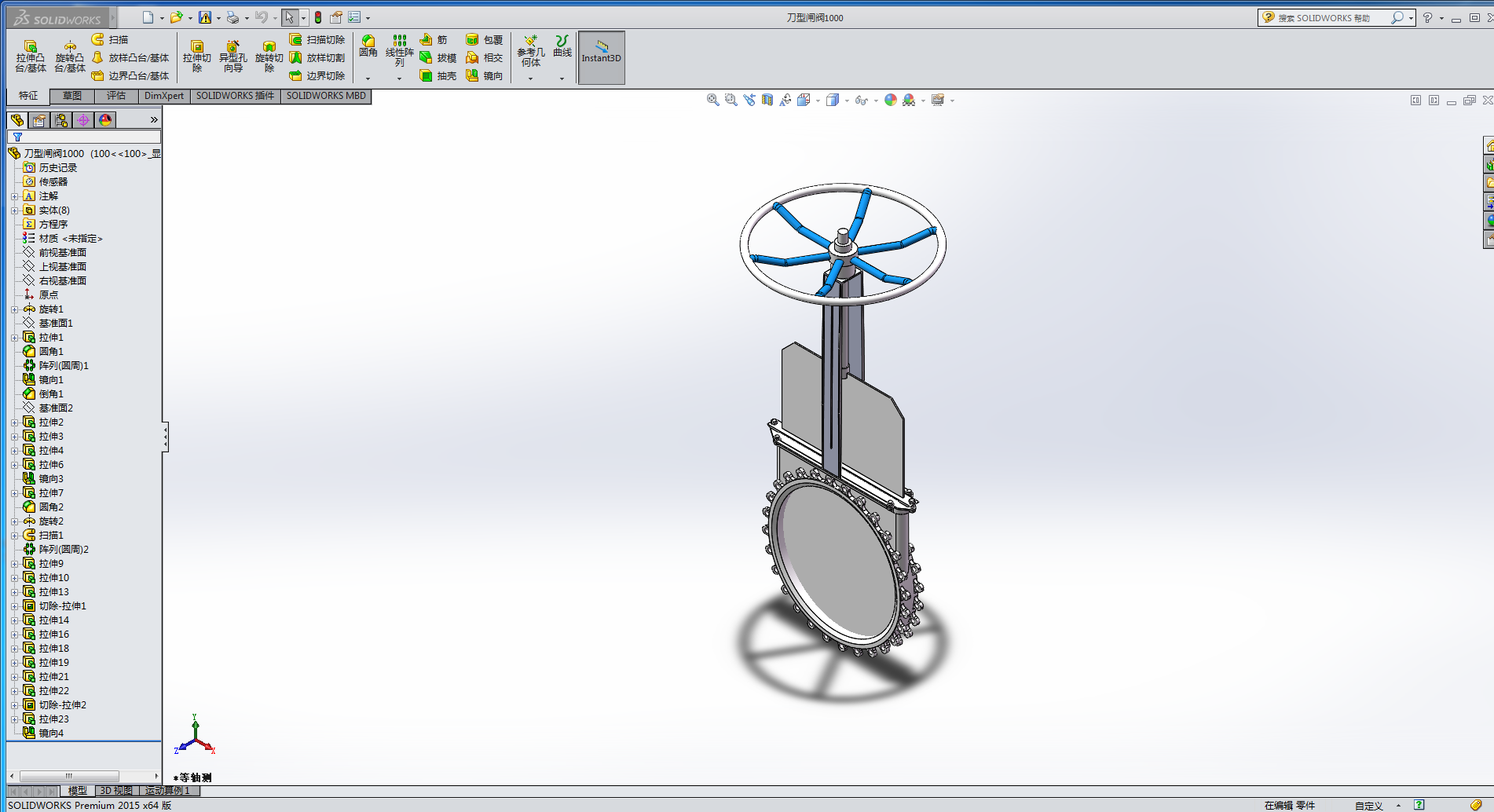Open the PropertyManager panel tab icon
Screen dimensions: 1494x812
click(x=39, y=120)
